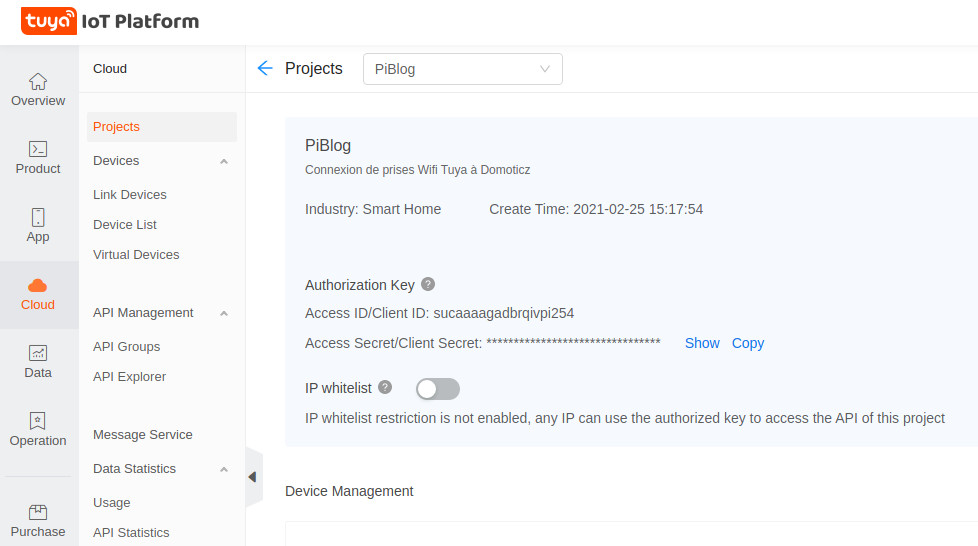Collapse the Devices menu group

(x=224, y=161)
